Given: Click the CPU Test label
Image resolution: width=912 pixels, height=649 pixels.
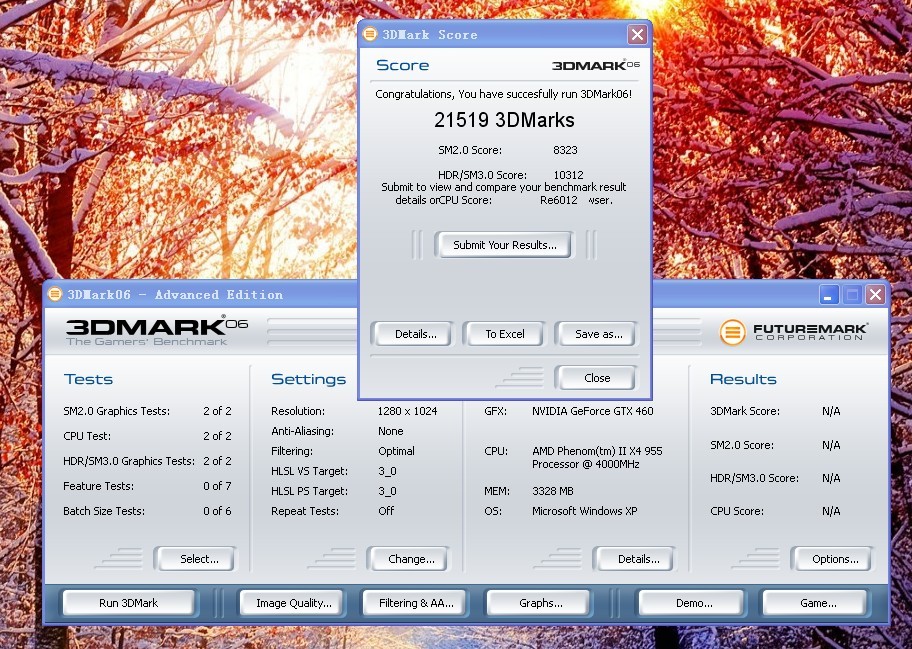Looking at the screenshot, I should (x=87, y=436).
